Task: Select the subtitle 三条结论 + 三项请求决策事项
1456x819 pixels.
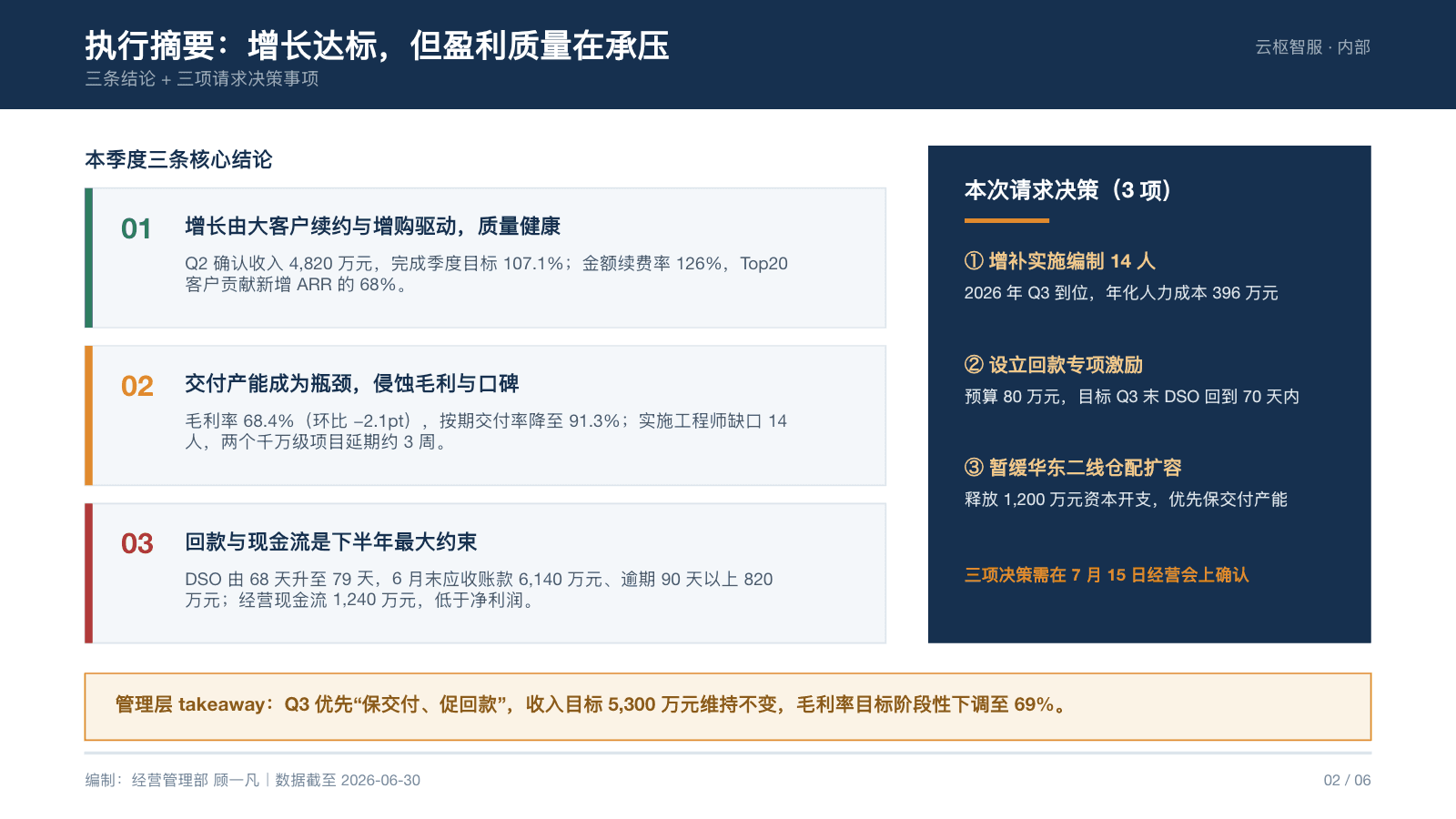Action: (202, 79)
